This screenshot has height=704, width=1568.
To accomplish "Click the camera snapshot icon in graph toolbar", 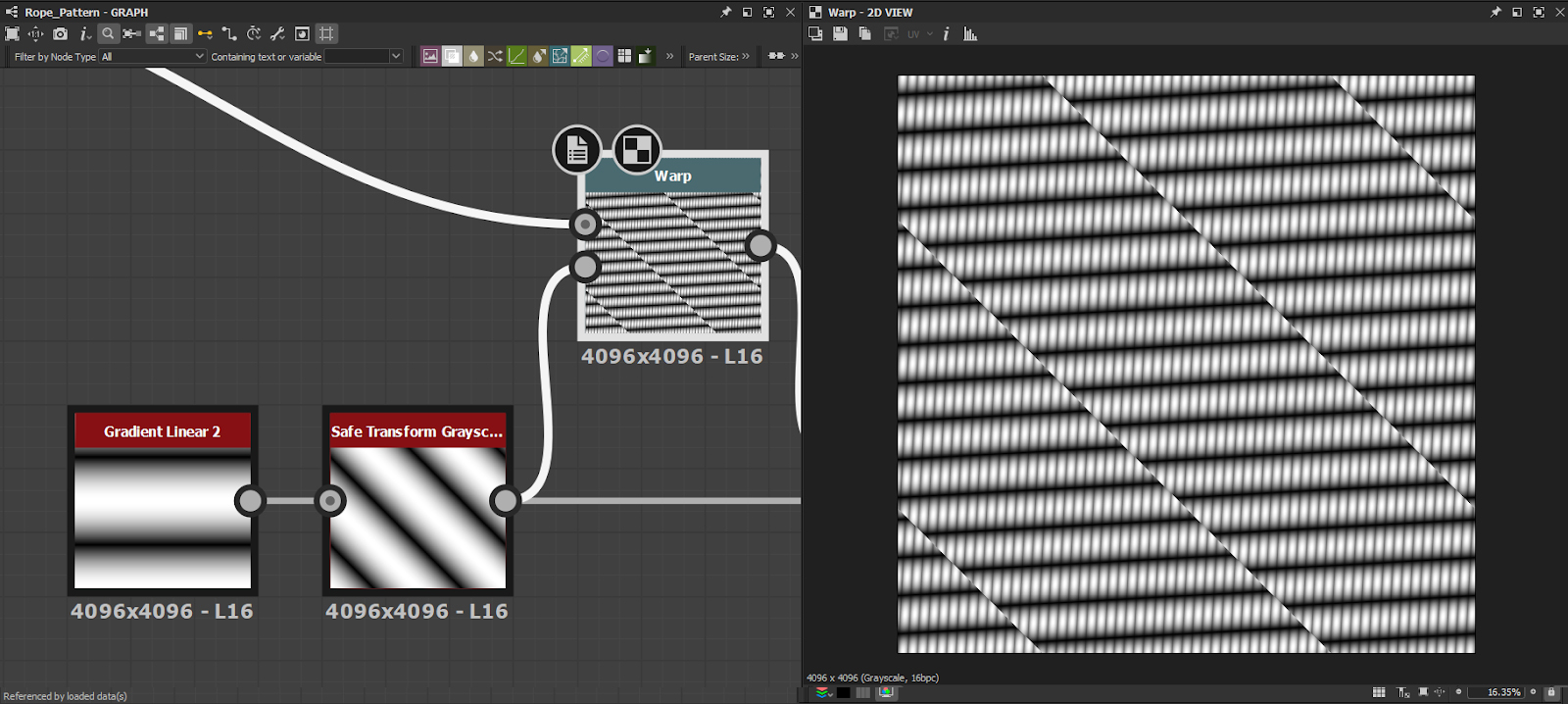I will click(60, 33).
